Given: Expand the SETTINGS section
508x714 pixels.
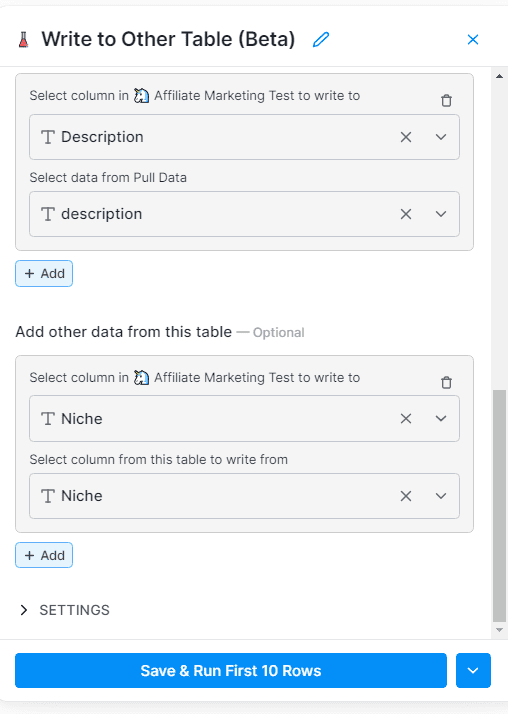Looking at the screenshot, I should [x=65, y=610].
